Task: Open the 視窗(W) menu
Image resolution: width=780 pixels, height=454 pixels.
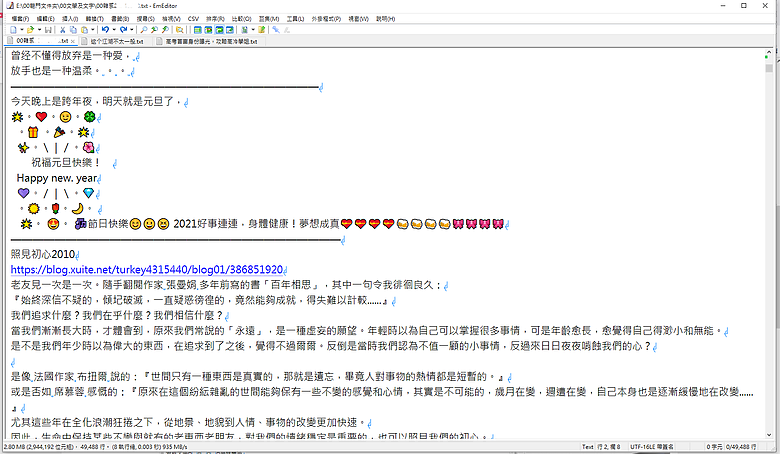Action: 358,19
